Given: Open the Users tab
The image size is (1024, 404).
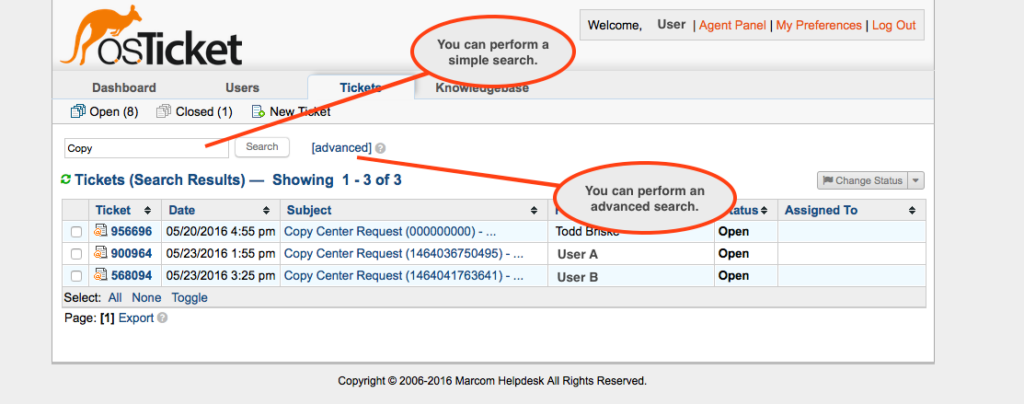Looking at the screenshot, I should click(x=242, y=87).
